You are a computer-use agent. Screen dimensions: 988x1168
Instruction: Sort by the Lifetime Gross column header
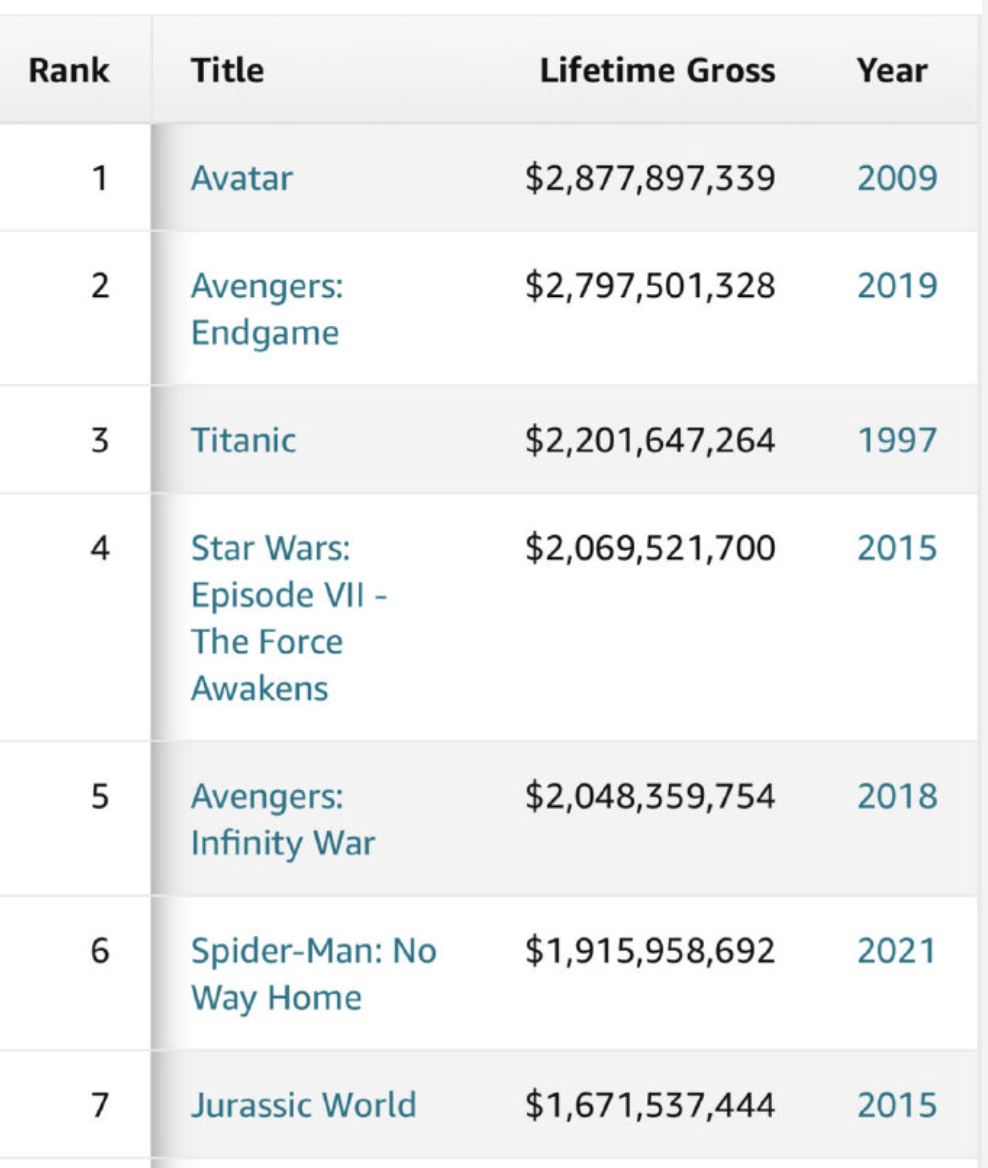[x=657, y=71]
